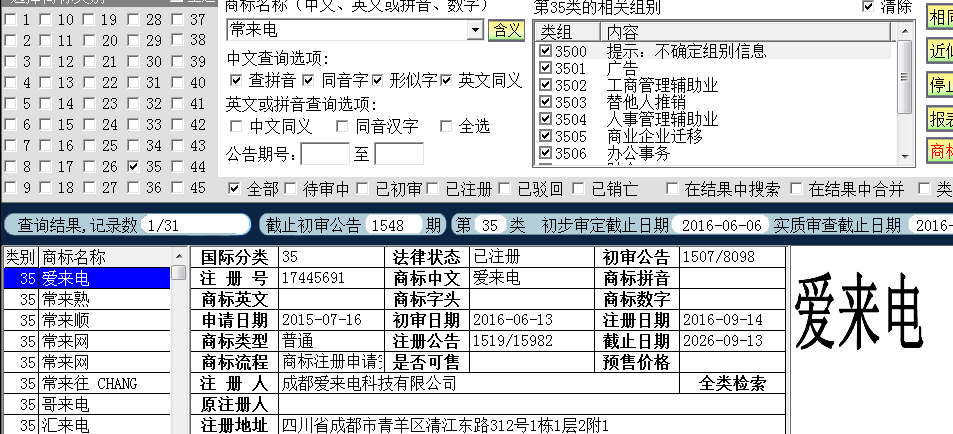Screen dimensions: 953x434
Task: Click the 全类检索 button
Action: pyautogui.click(x=732, y=384)
